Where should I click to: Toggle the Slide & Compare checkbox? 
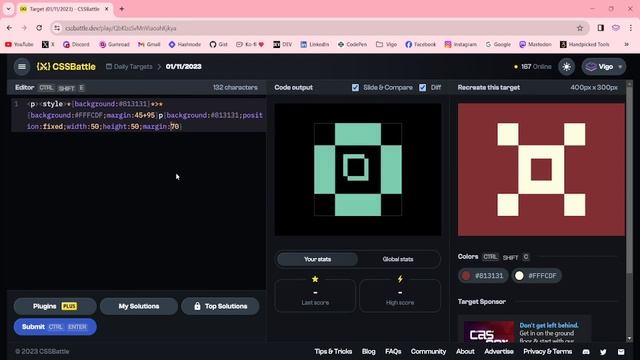pyautogui.click(x=355, y=87)
